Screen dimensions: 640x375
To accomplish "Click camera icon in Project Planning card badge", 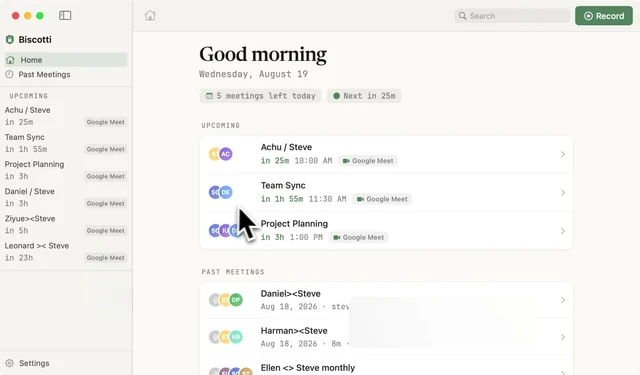I will (x=337, y=237).
